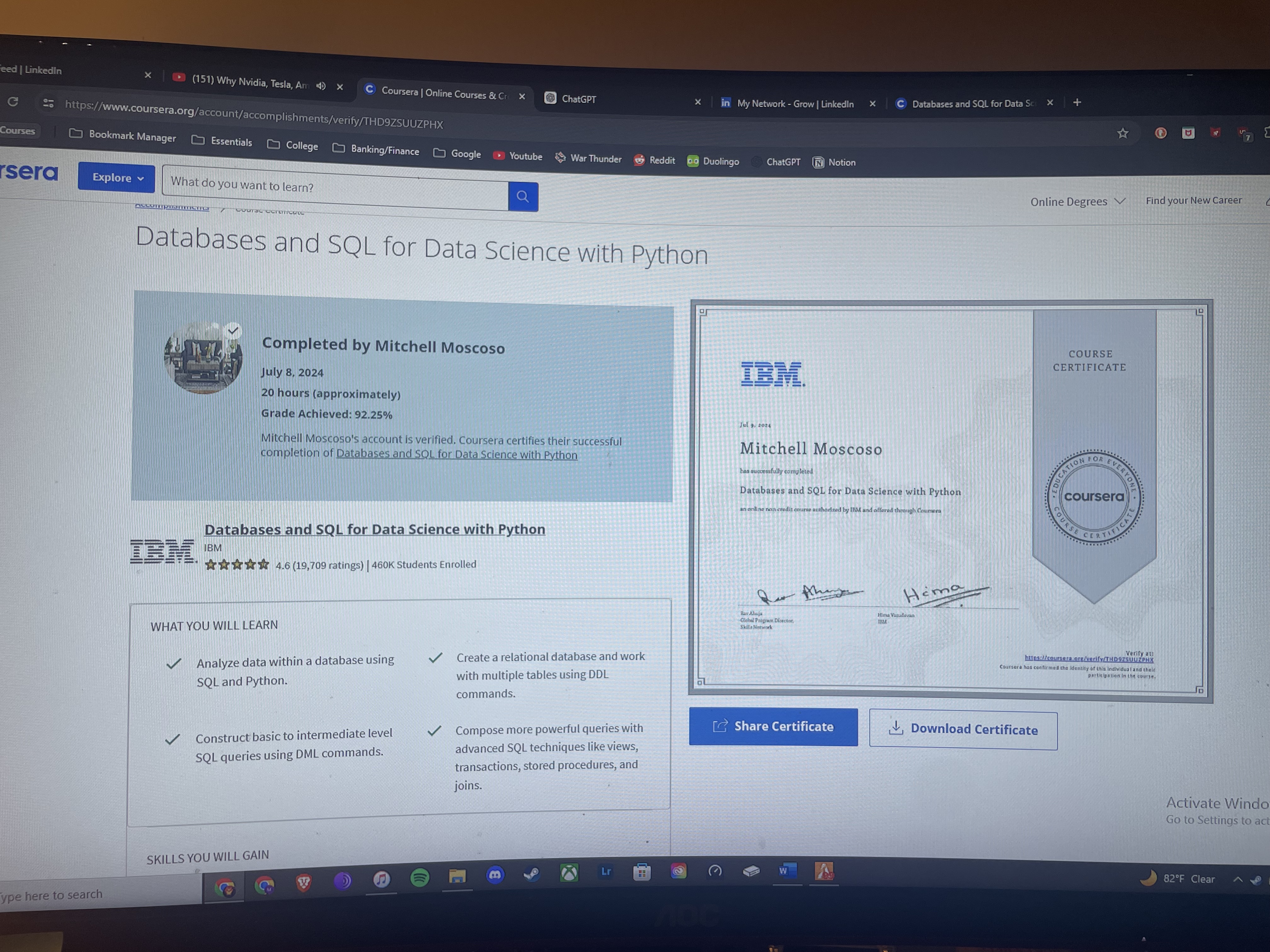Image resolution: width=1270 pixels, height=952 pixels.
Task: Open the McAfee WebAdvisor extension icon
Action: (x=1188, y=133)
